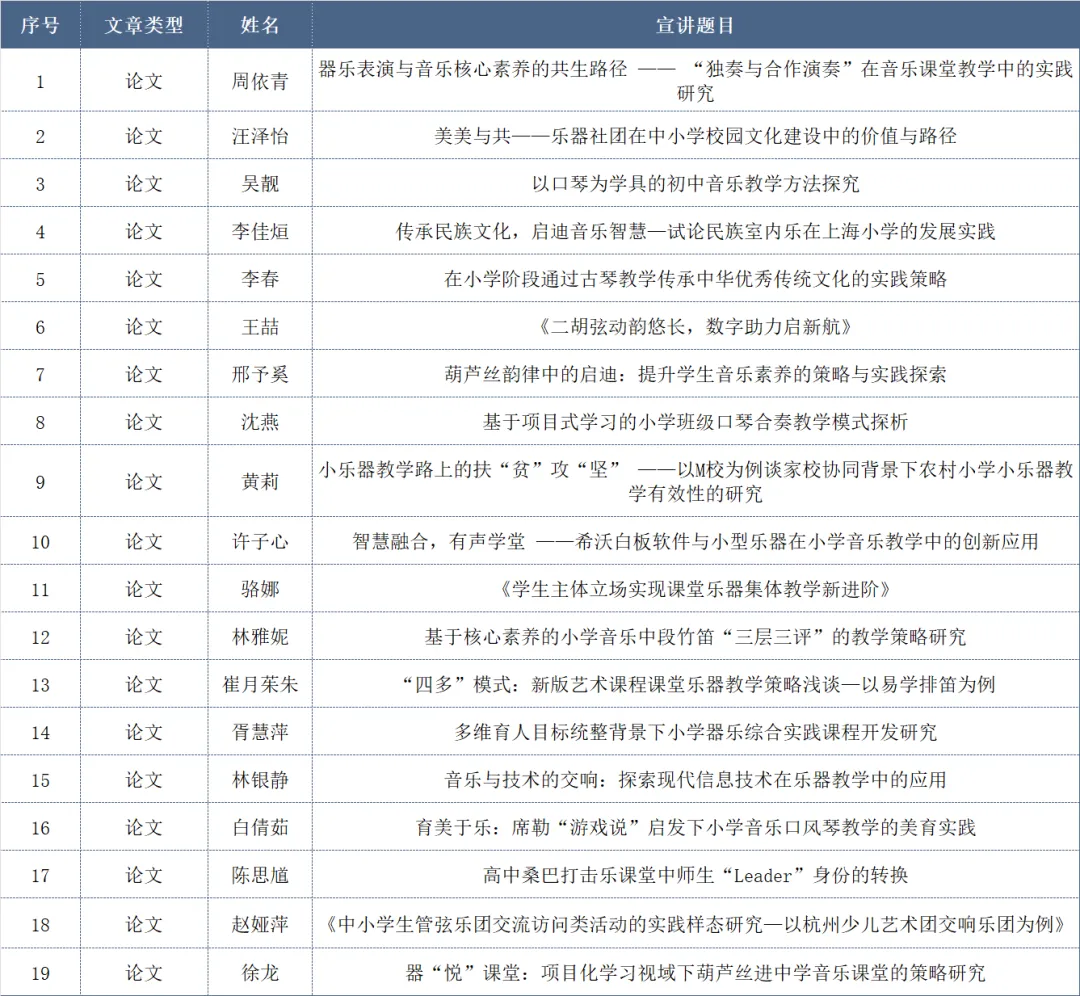Click the title 《学生主体立场实现课堂乐器集体教学新进阶》
1080x996 pixels.
tap(695, 589)
